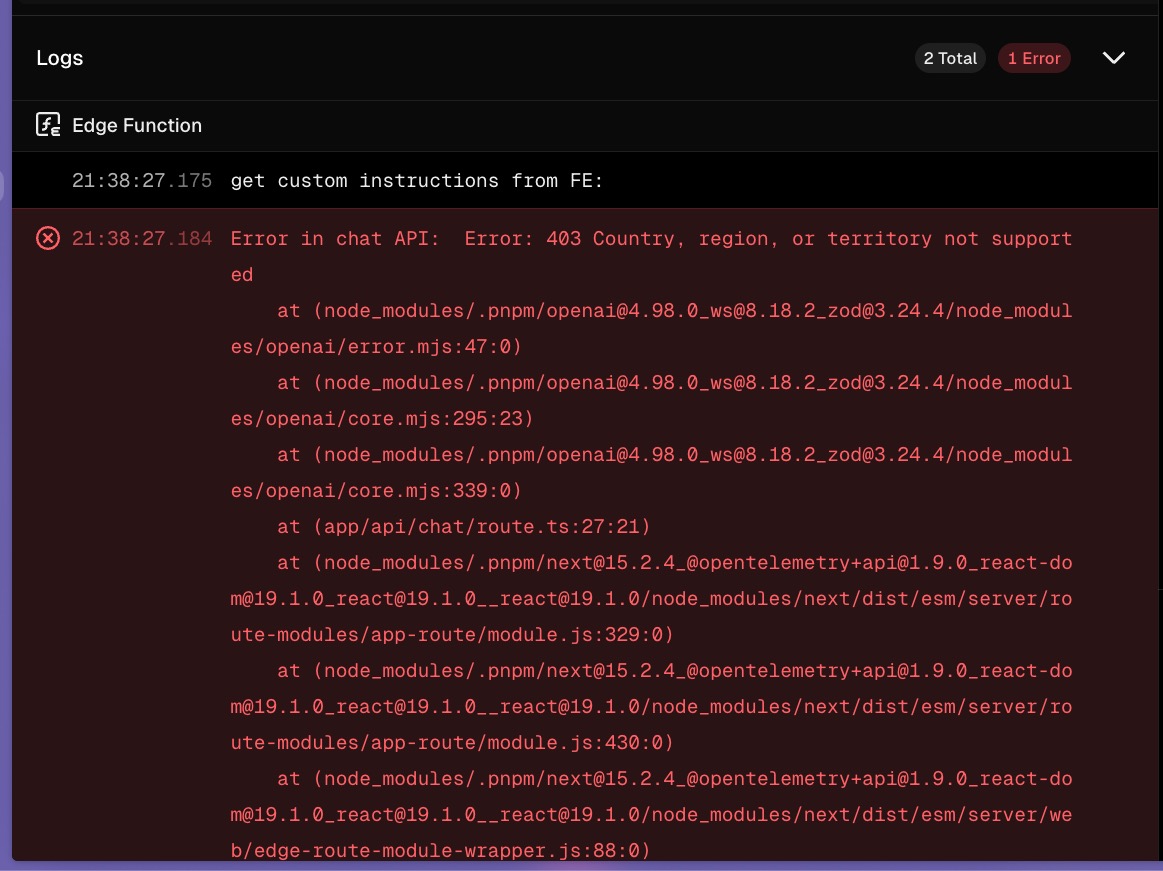Viewport: 1163px width, 871px height.
Task: Click stack line 'es/openai/error.mjs:47:0)'
Action: click(376, 346)
